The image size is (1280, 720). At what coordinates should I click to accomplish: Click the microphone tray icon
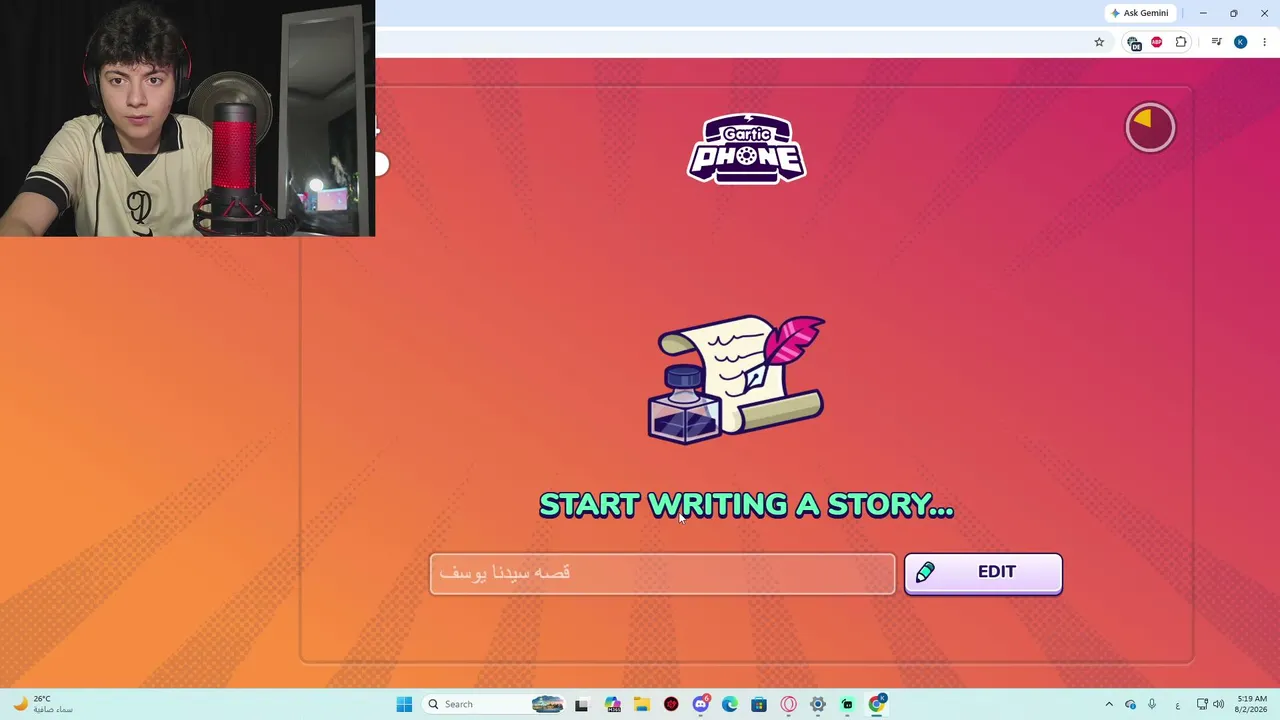tap(1152, 704)
